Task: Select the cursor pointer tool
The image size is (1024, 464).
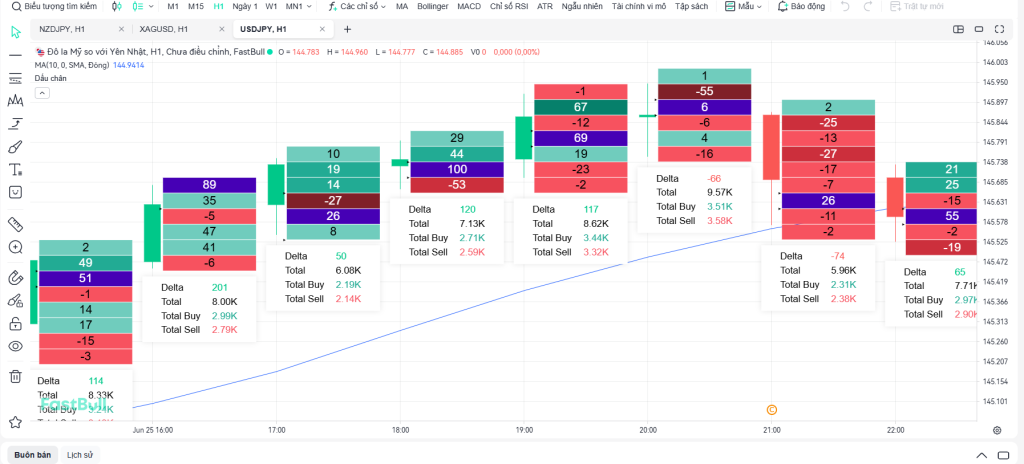Action: (15, 32)
